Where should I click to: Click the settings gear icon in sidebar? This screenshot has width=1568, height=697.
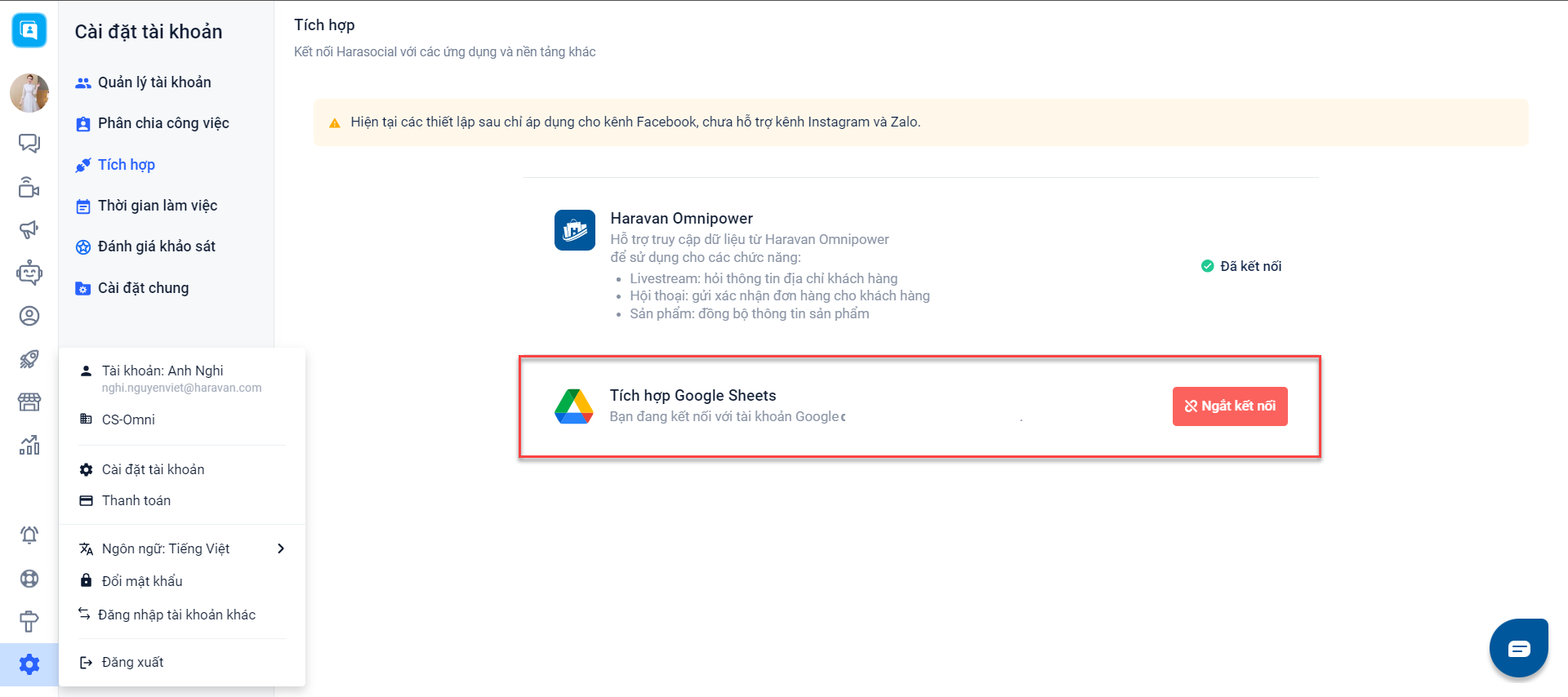coord(29,664)
